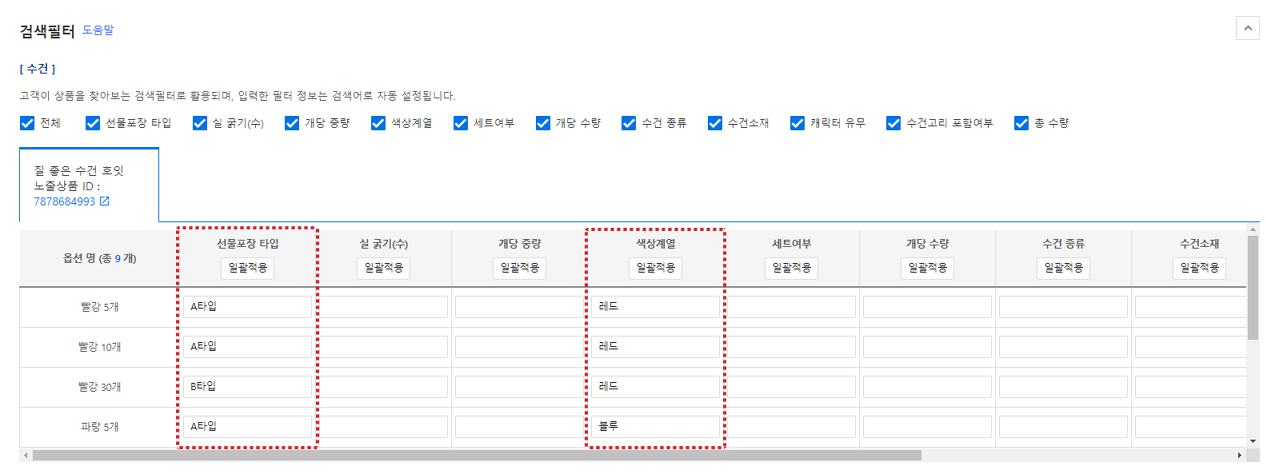Image resolution: width=1267 pixels, height=474 pixels.
Task: Open product ID 7878684993 link
Action: pos(64,201)
